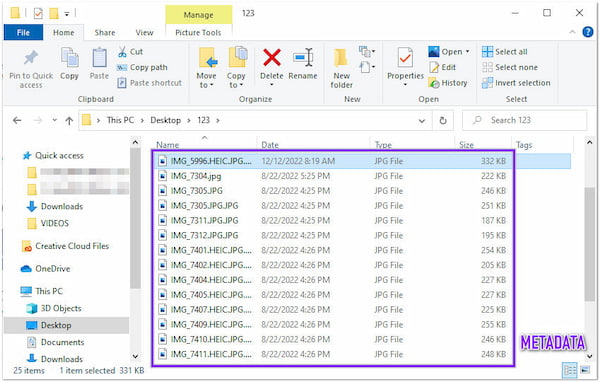
Task: Cut the selected file
Action: (x=130, y=52)
